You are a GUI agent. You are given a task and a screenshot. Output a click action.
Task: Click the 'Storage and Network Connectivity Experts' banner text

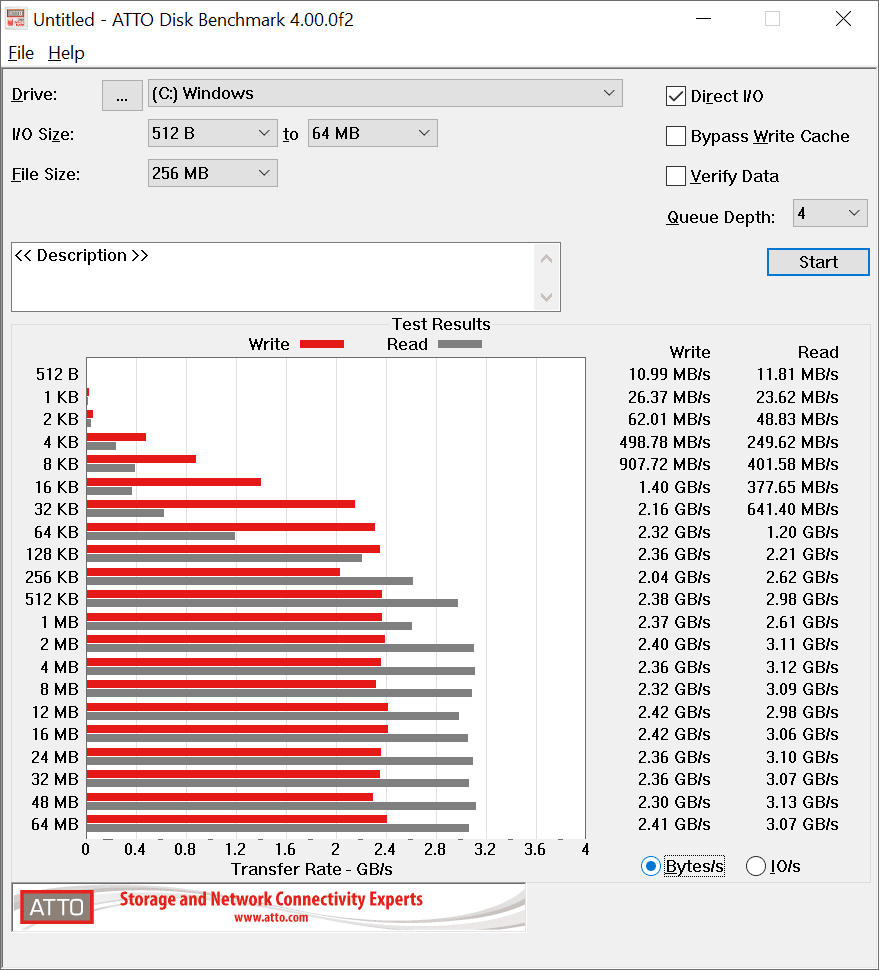click(x=271, y=899)
